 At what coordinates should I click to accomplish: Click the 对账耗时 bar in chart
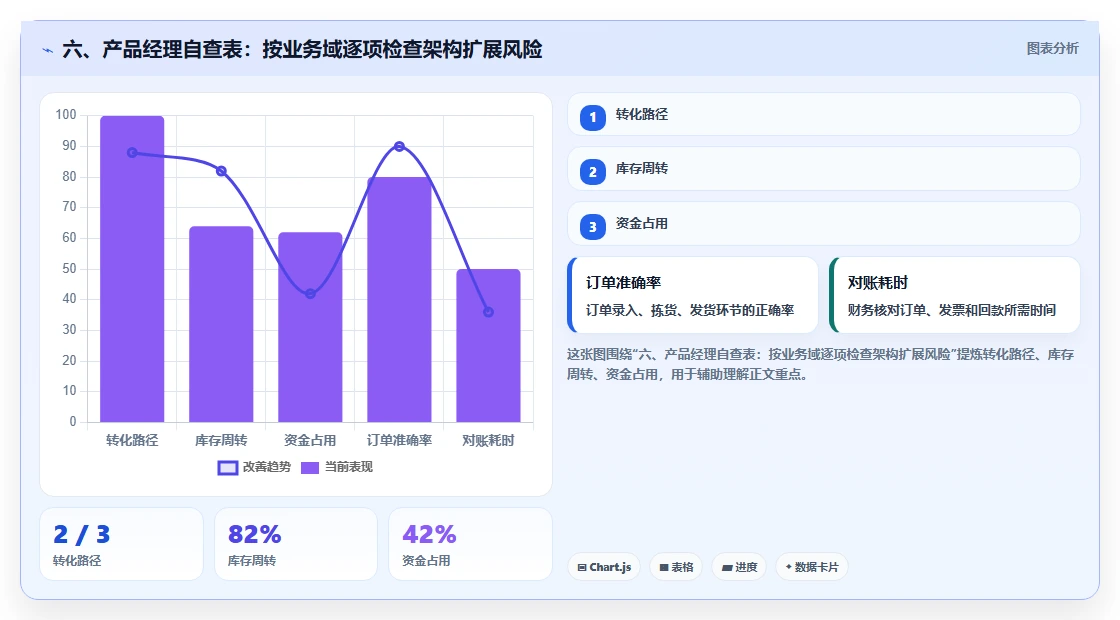pyautogui.click(x=489, y=346)
